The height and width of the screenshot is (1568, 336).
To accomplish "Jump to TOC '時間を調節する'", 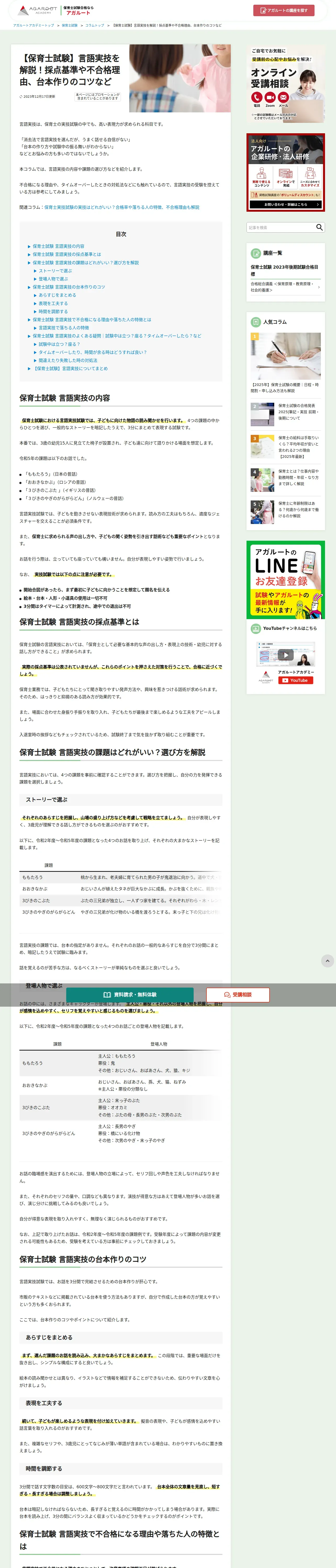I will 54,312.
